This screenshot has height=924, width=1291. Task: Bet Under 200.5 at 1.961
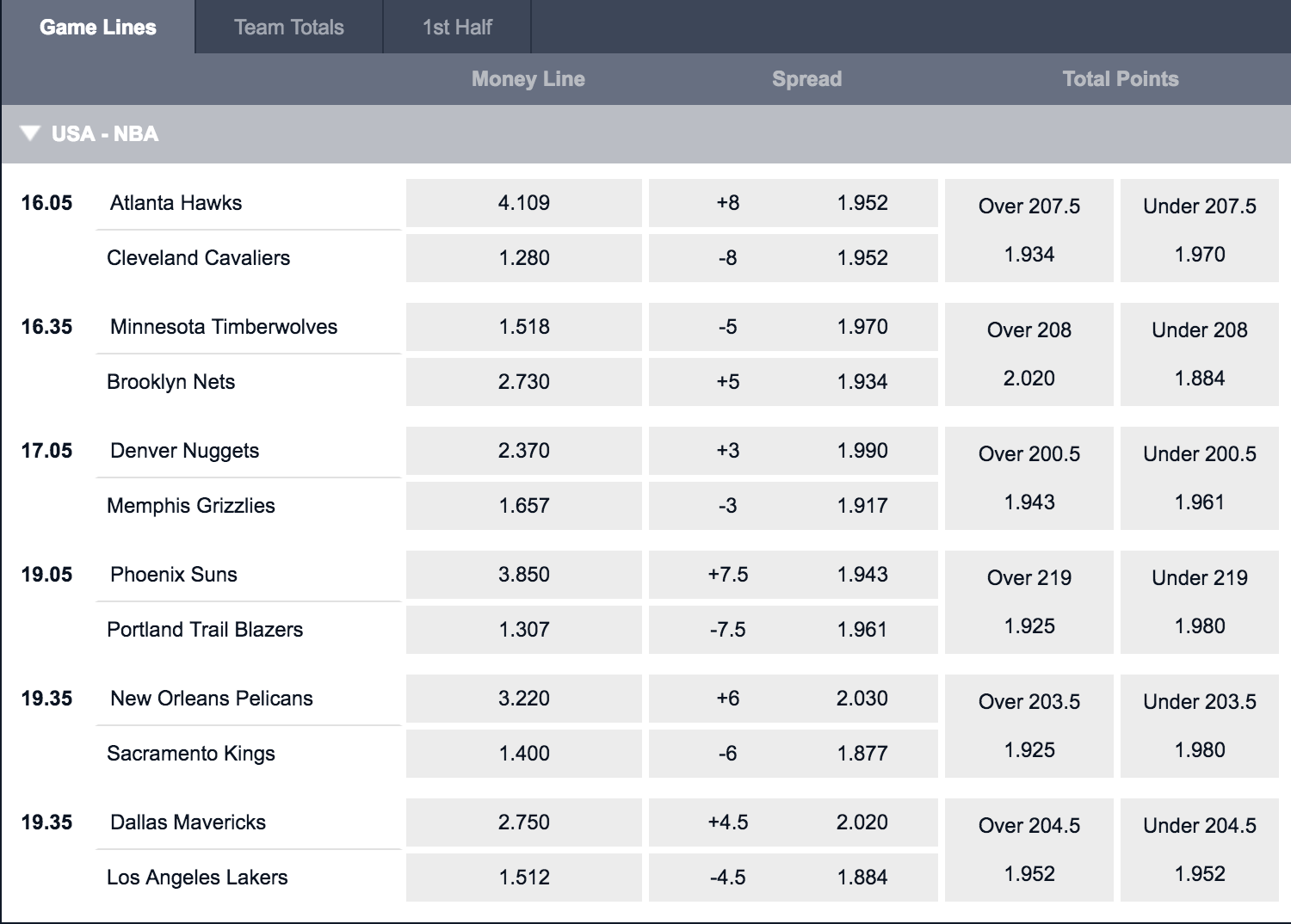pyautogui.click(x=1200, y=478)
